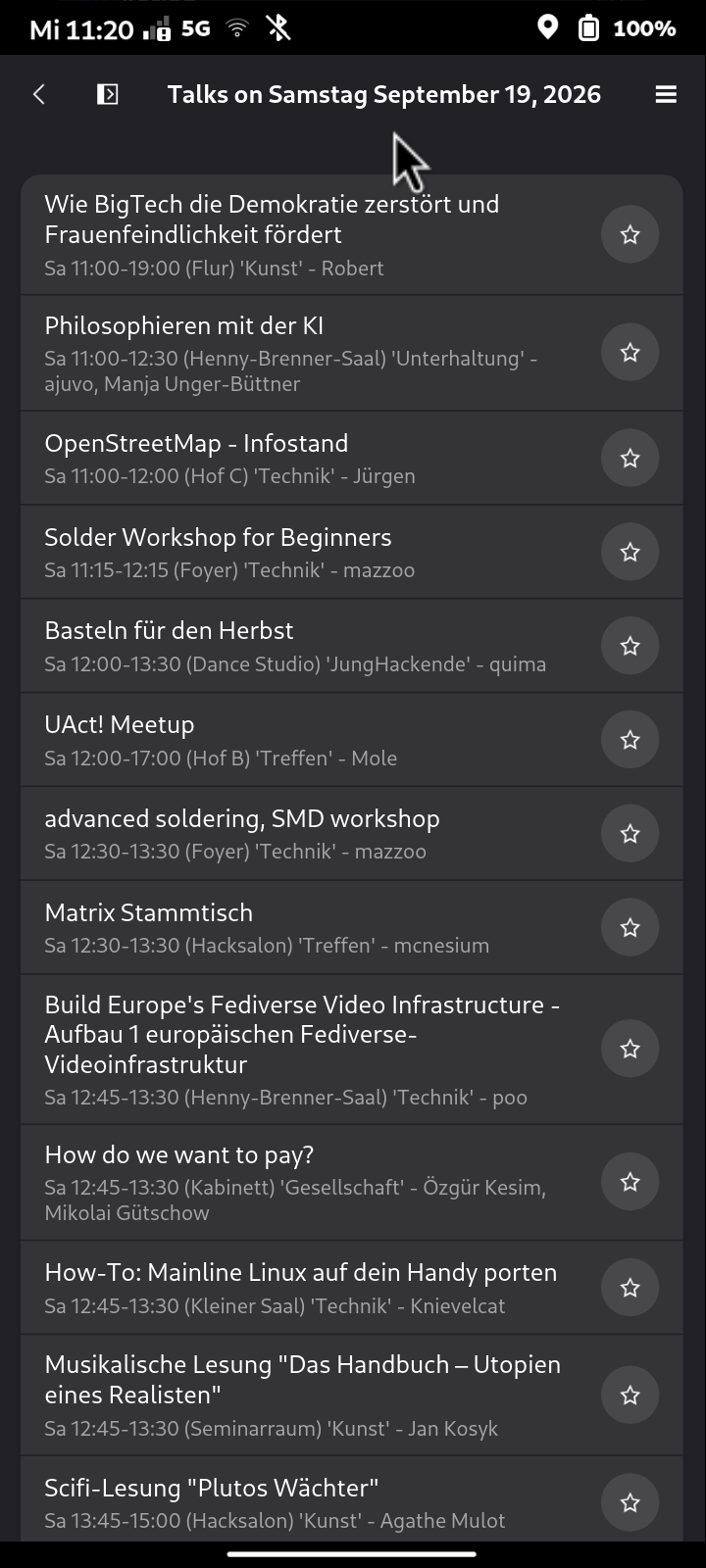Star the Philosophieren mit der KI talk

pyautogui.click(x=630, y=353)
